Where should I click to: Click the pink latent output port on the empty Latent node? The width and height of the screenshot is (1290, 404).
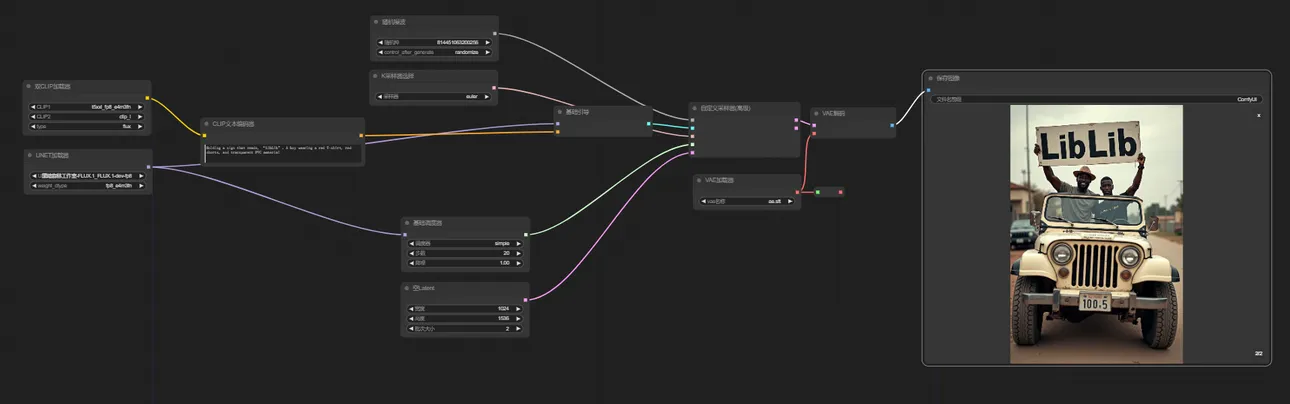[x=526, y=299]
